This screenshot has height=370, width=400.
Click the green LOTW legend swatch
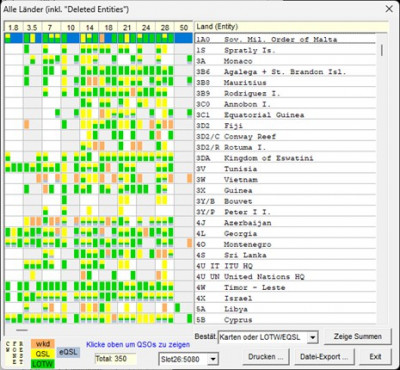pyautogui.click(x=43, y=364)
